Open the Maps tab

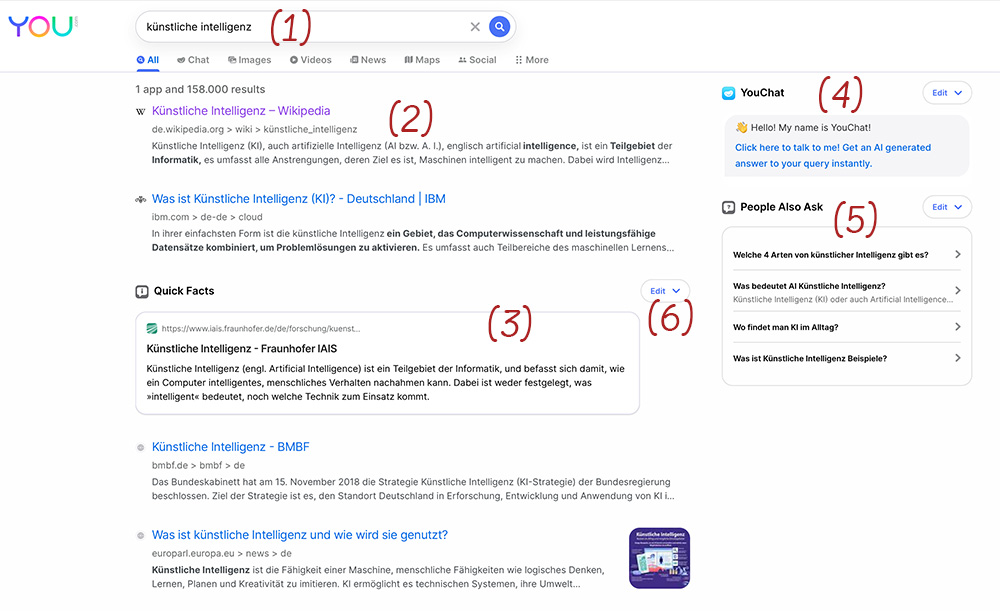(422, 60)
